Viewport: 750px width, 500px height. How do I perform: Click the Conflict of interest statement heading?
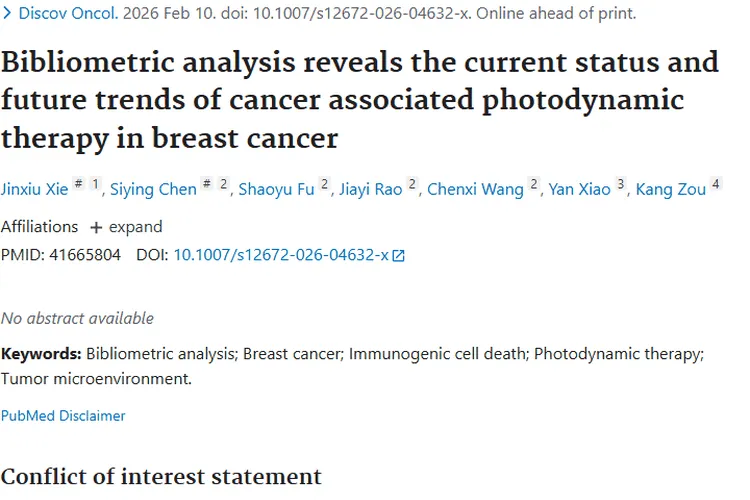click(x=161, y=476)
